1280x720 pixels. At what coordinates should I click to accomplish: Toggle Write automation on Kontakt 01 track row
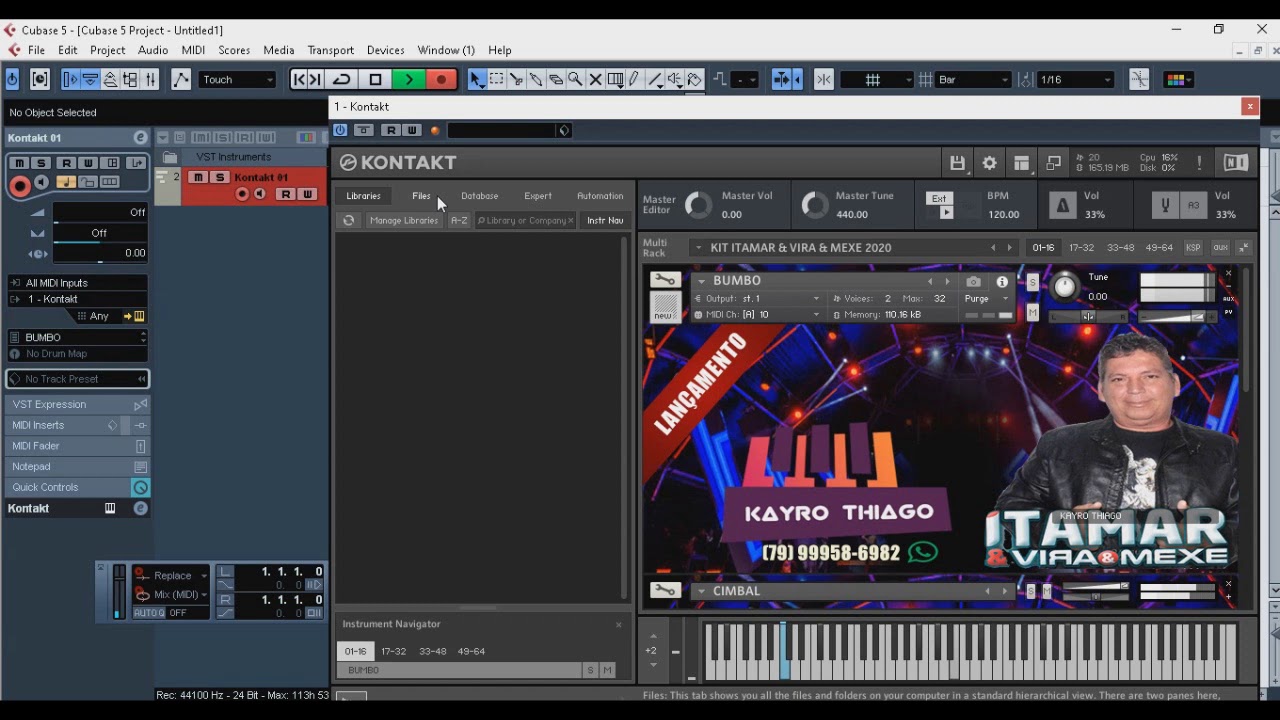tap(307, 194)
